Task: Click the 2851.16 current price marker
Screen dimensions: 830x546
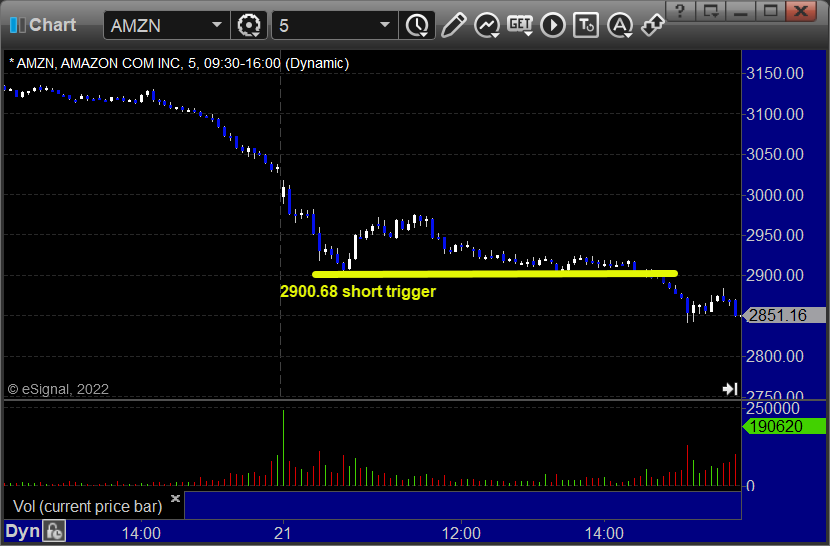Action: coord(783,316)
